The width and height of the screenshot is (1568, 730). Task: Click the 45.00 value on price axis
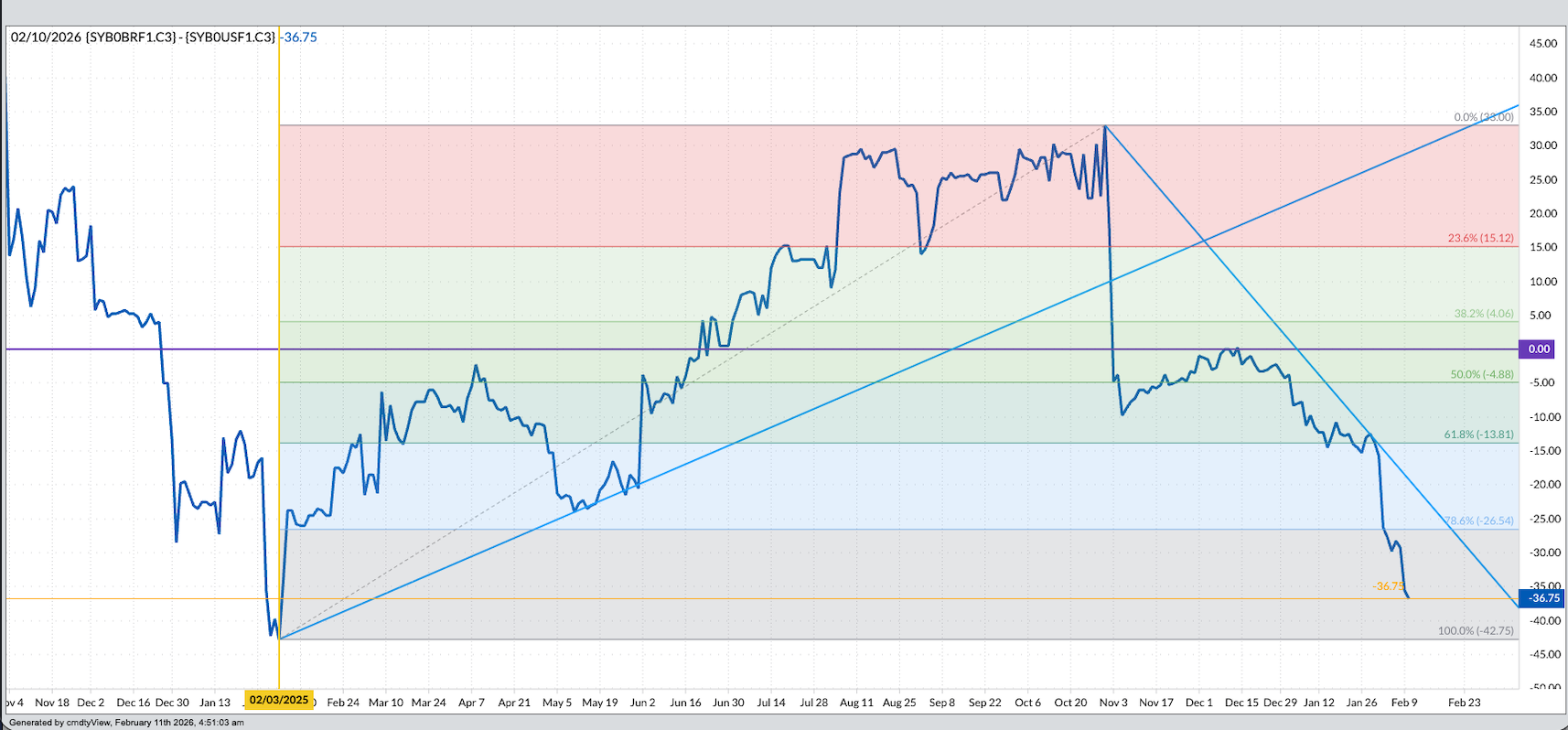click(1543, 43)
